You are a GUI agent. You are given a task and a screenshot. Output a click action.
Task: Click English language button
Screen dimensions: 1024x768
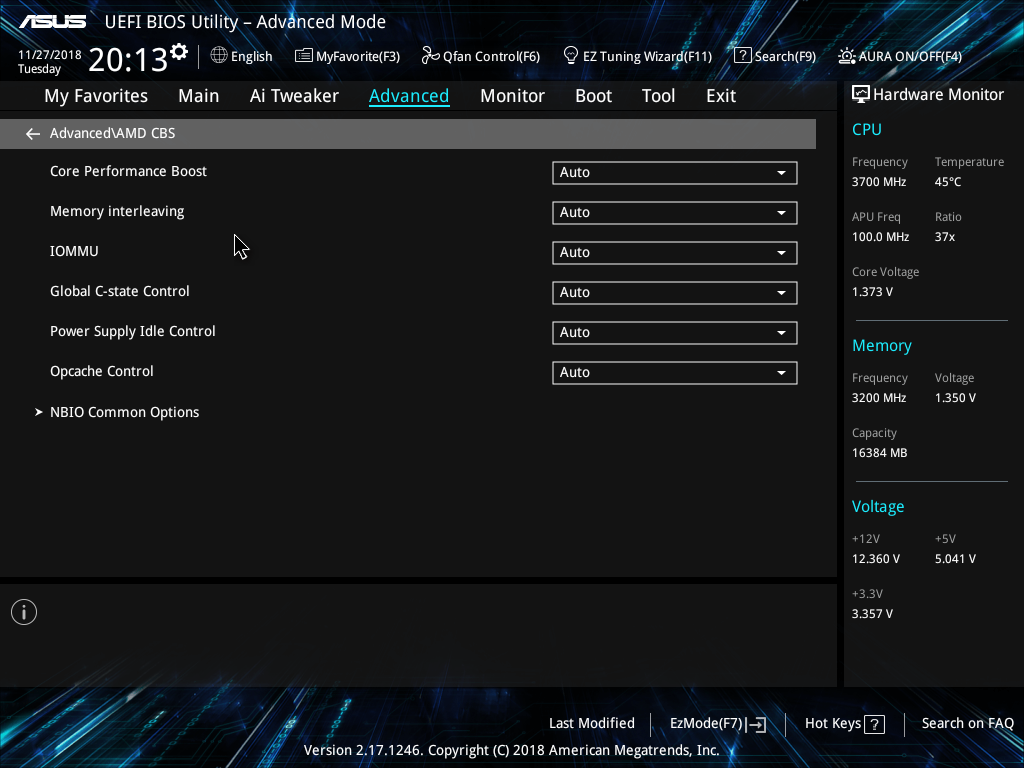[242, 56]
